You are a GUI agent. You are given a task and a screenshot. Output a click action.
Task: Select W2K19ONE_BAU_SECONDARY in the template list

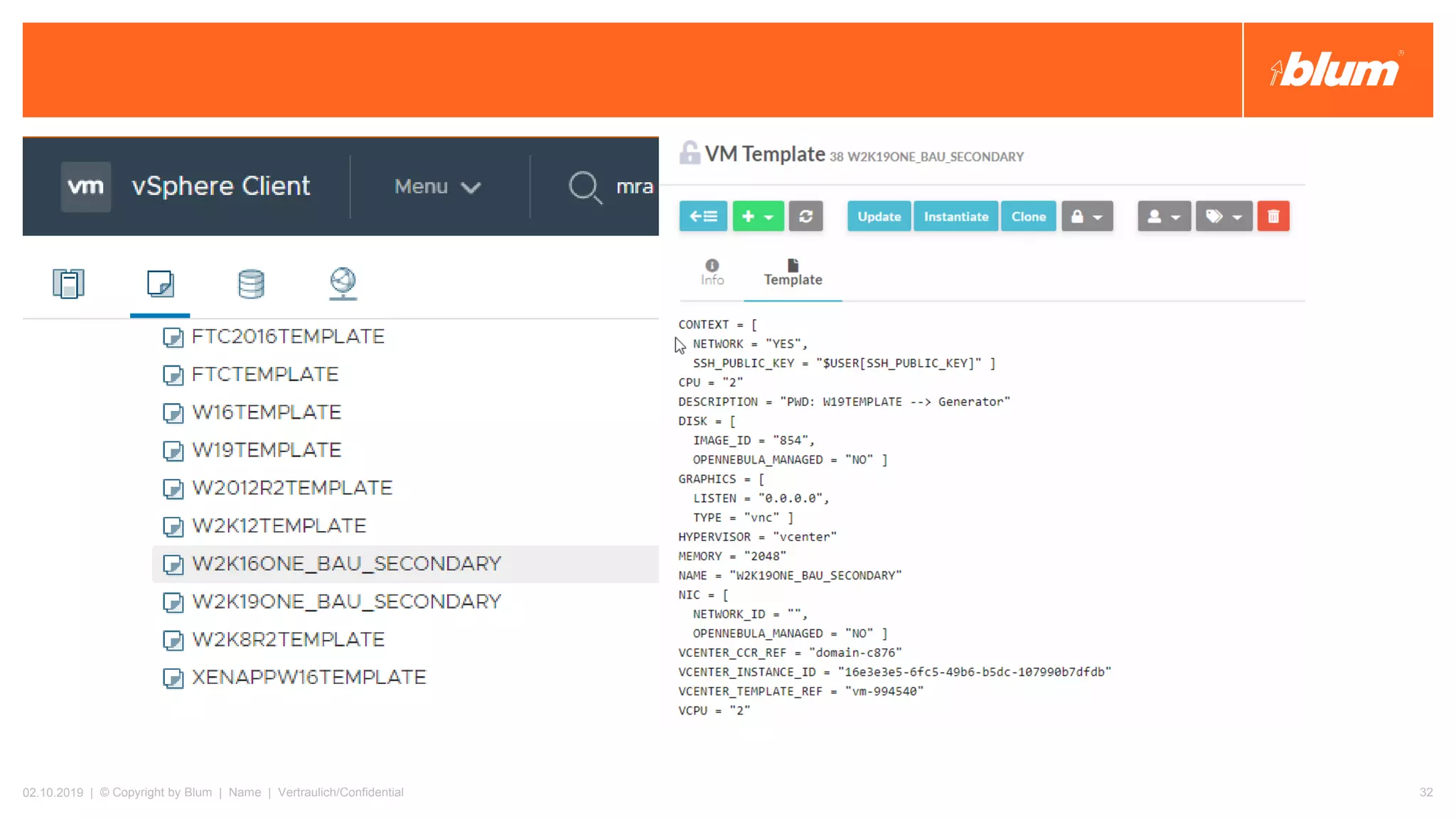(x=346, y=601)
